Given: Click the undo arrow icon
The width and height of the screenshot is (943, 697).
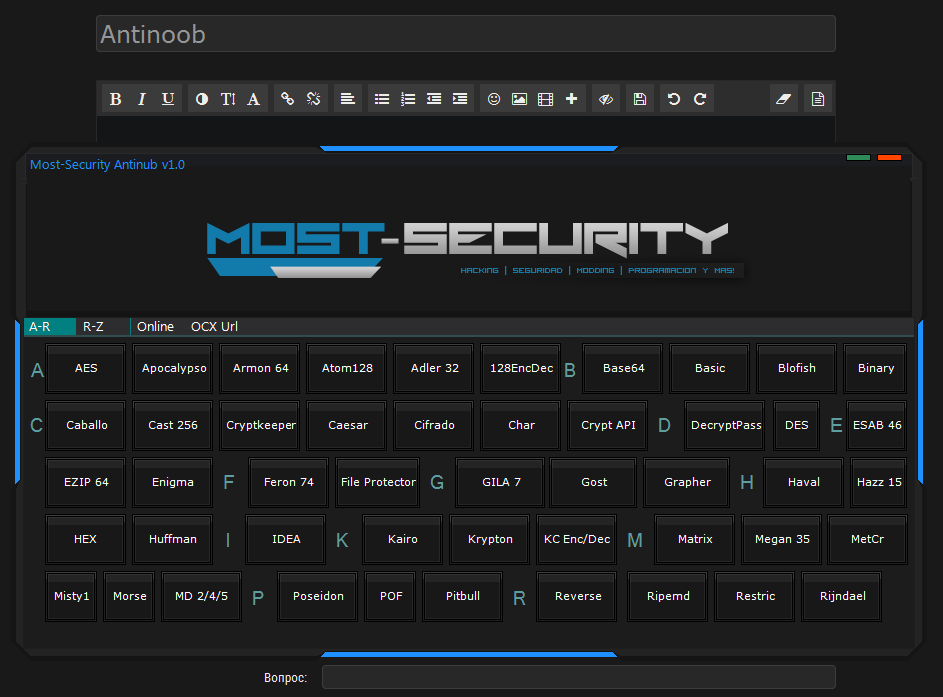Looking at the screenshot, I should (x=674, y=99).
